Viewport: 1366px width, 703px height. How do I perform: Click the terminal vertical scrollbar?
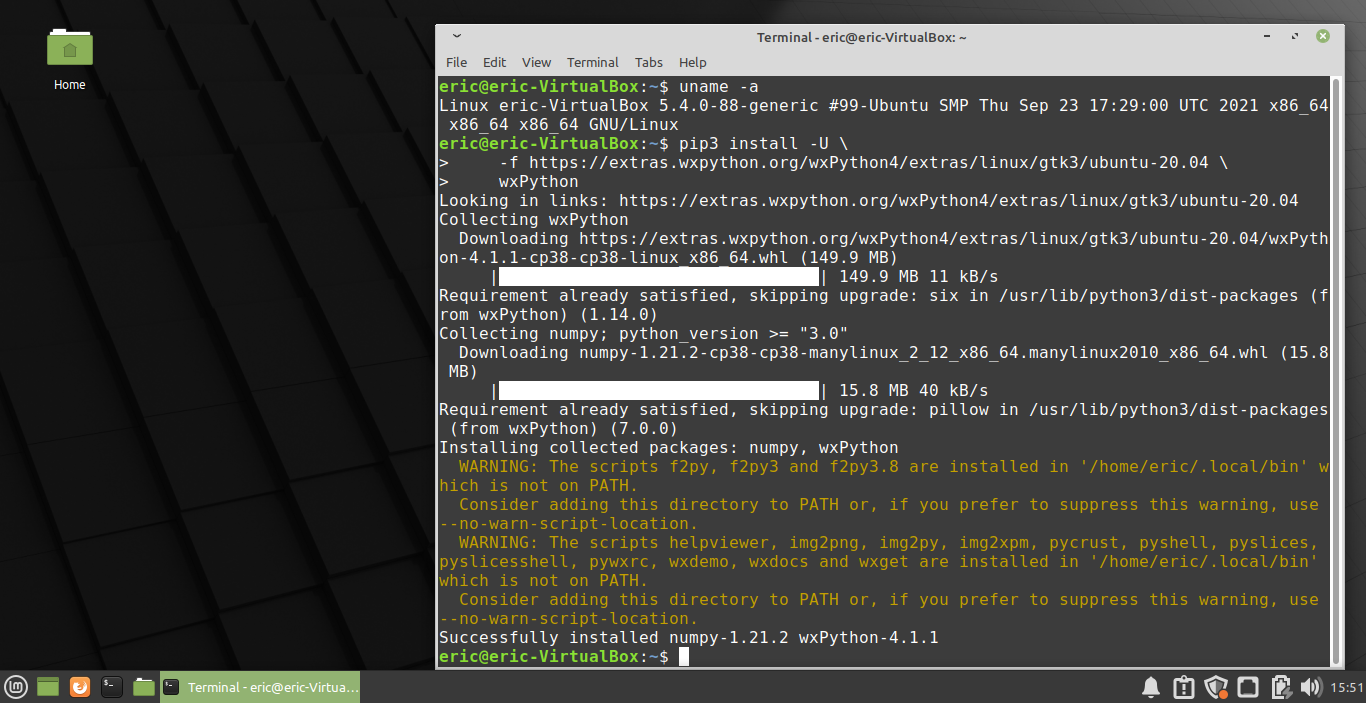[x=1337, y=371]
